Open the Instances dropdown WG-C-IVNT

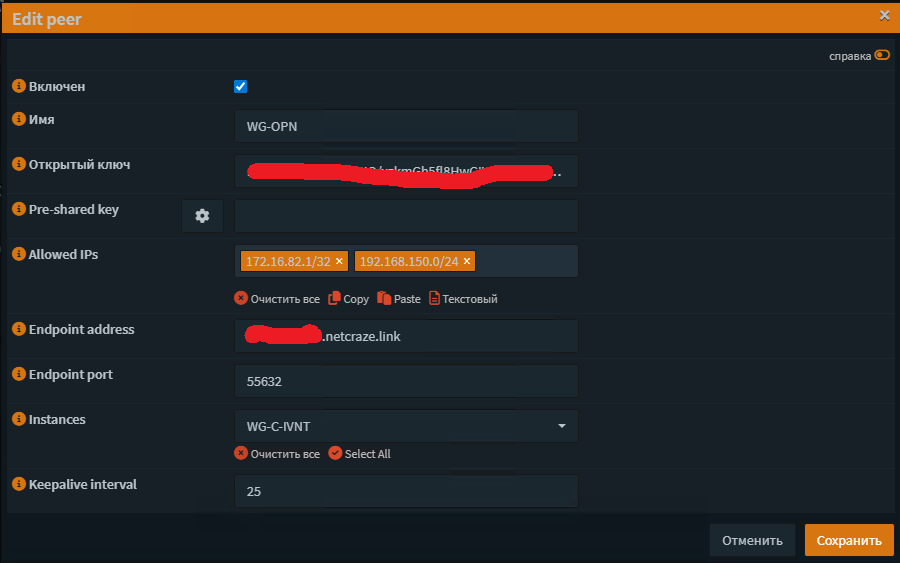coord(406,426)
